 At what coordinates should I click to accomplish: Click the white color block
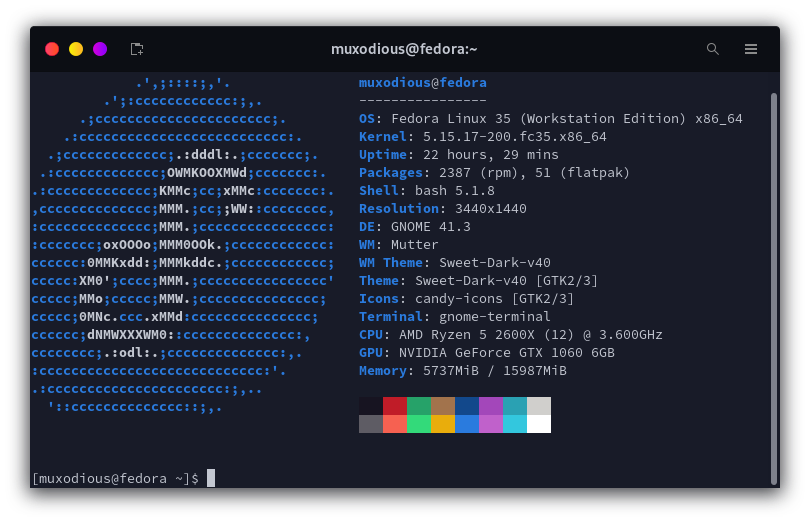539,424
